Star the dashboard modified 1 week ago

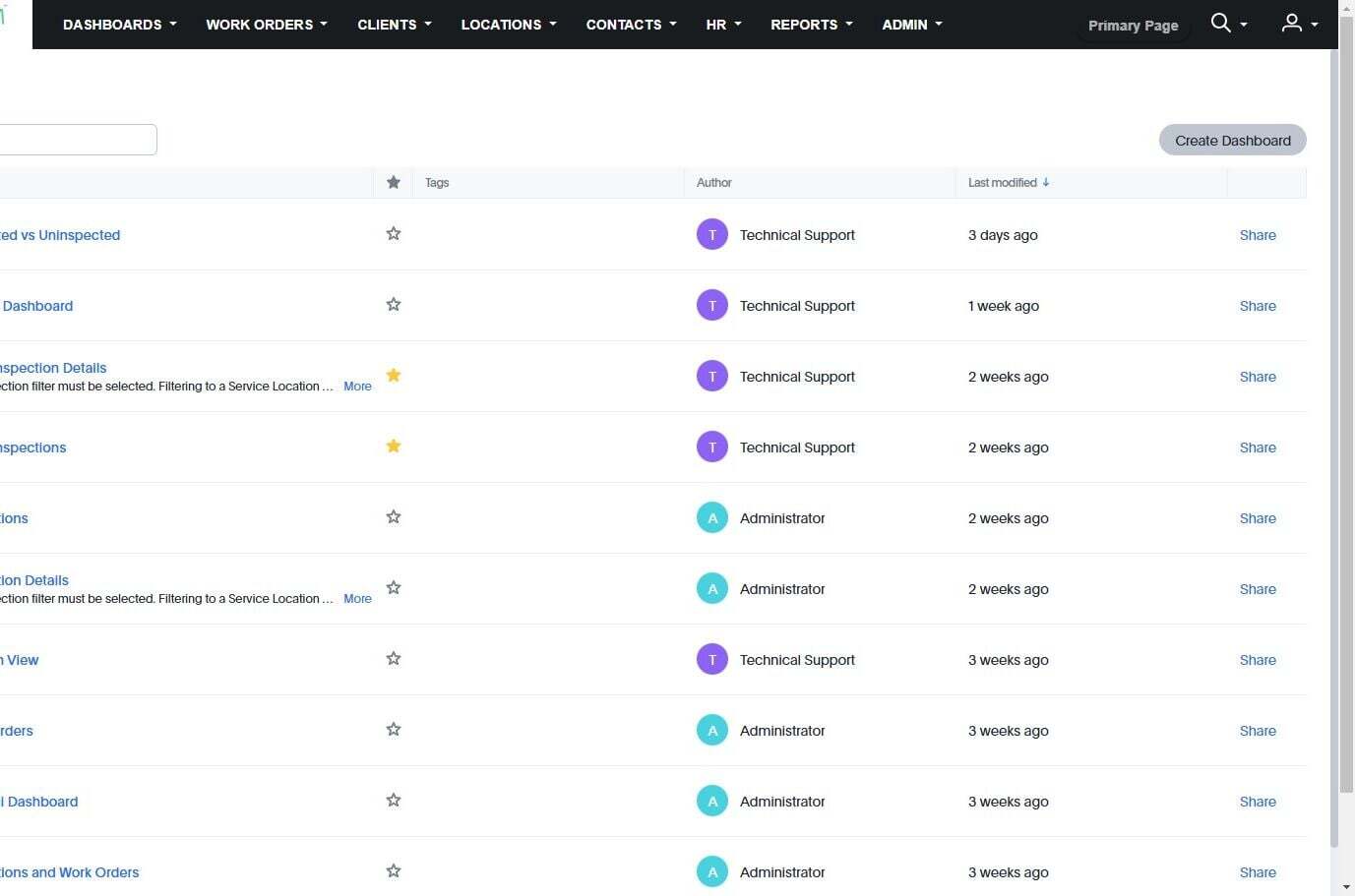click(394, 304)
